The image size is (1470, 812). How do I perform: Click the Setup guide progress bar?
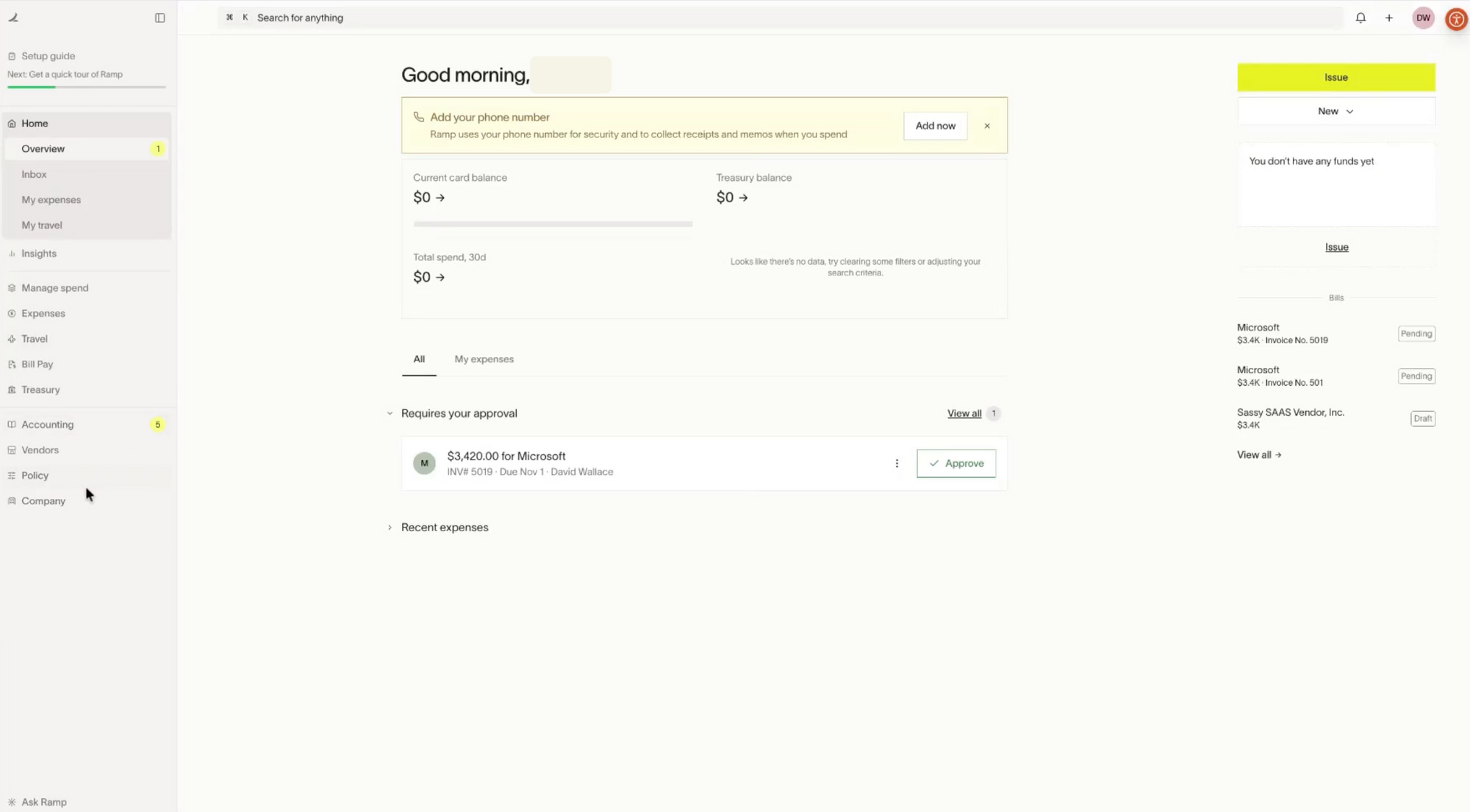[x=87, y=87]
